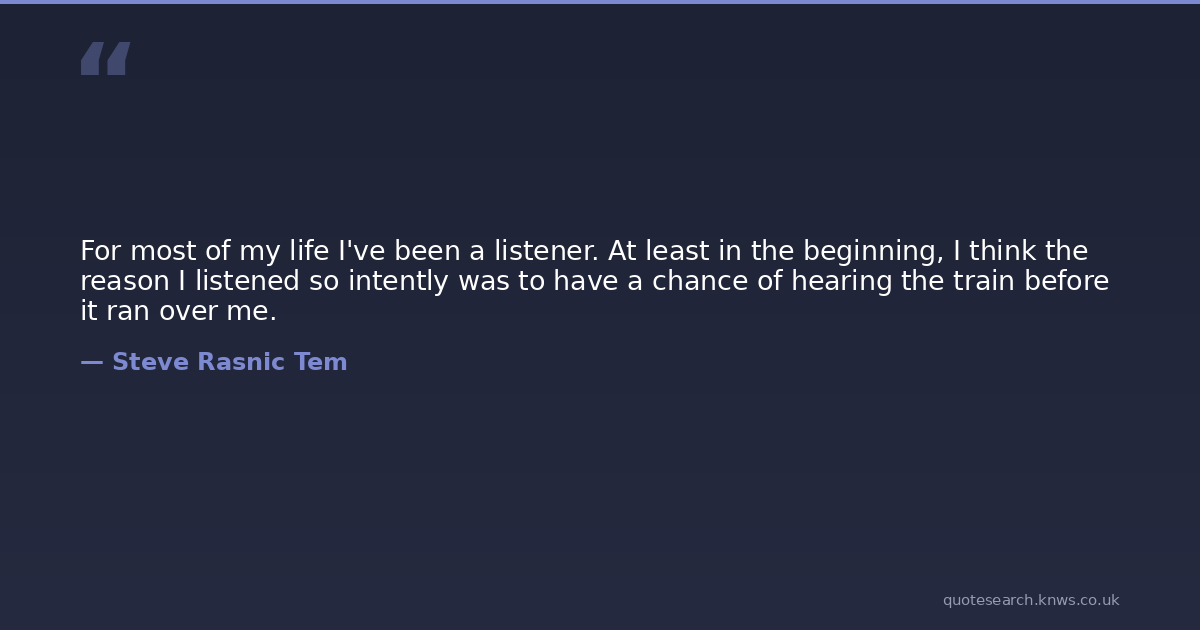Click the word "think" in the first line
The width and height of the screenshot is (1200, 630).
click(x=1003, y=251)
